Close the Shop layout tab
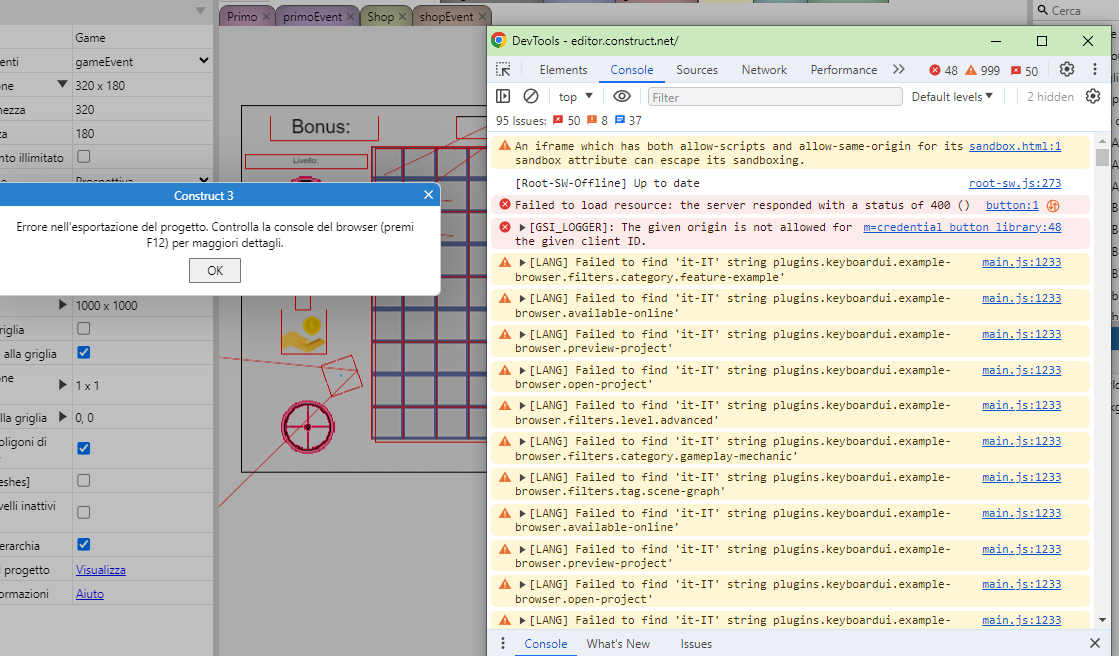The image size is (1119, 656). coord(402,16)
